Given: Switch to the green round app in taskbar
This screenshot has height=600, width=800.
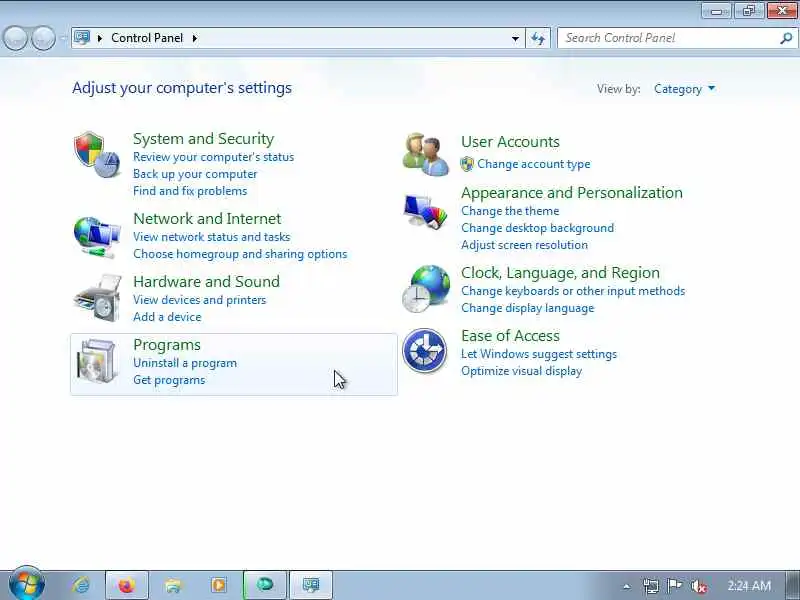Looking at the screenshot, I should point(265,585).
